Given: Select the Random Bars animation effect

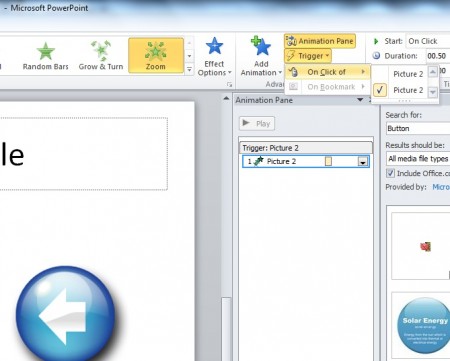Looking at the screenshot, I should coord(46,56).
